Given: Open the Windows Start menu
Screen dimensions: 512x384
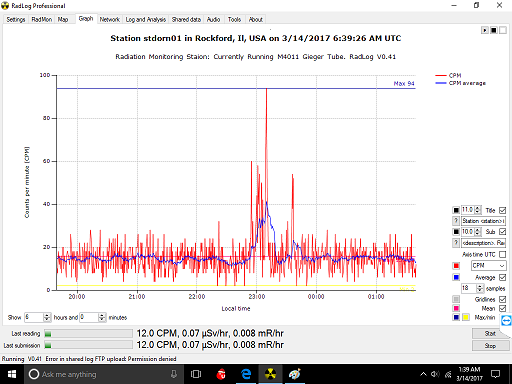Looking at the screenshot, I should (12, 374).
